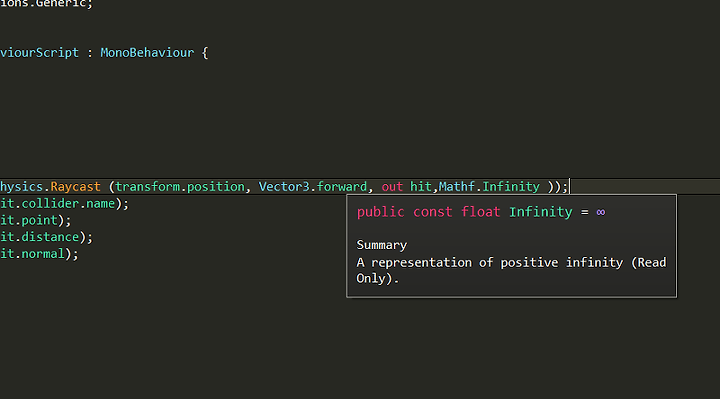Click the infinity symbol in the tooltip

pos(601,212)
